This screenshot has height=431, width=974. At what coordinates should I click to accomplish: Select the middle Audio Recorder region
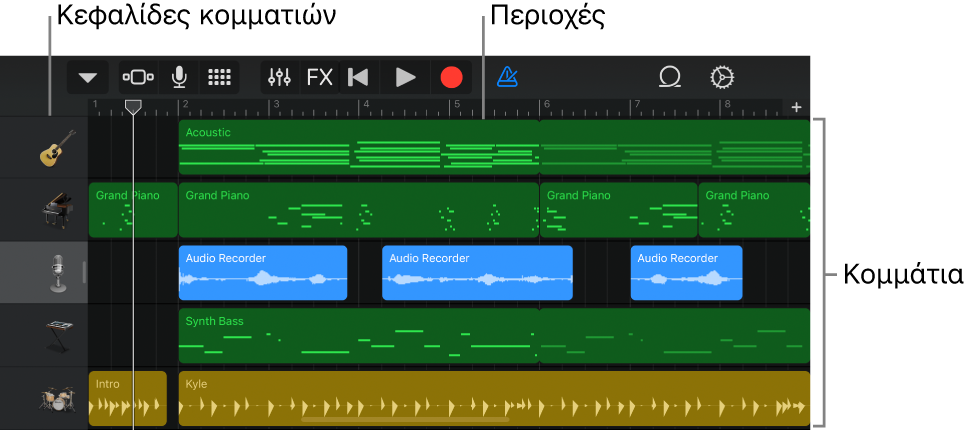point(477,273)
